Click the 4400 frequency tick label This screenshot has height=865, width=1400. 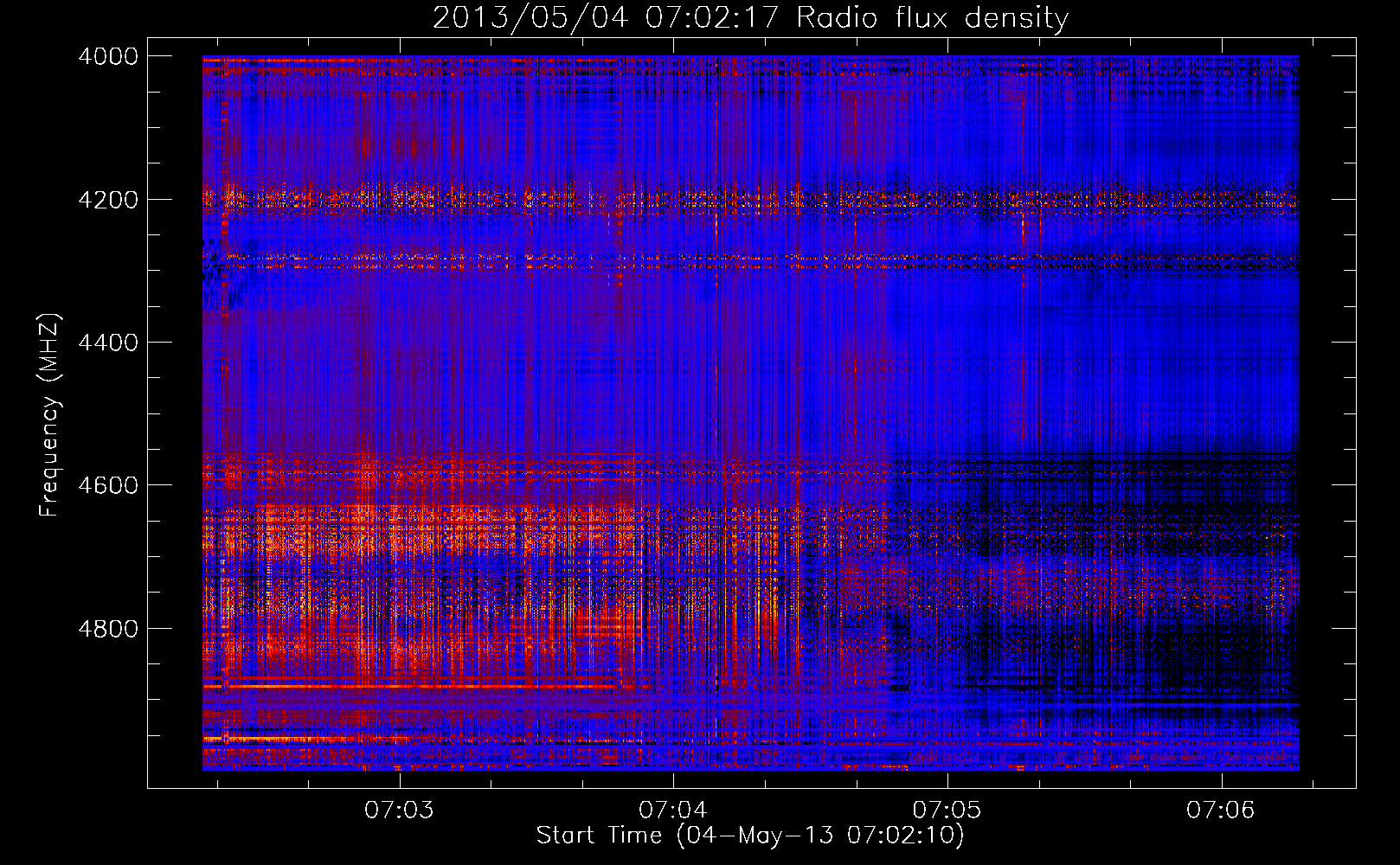[108, 343]
